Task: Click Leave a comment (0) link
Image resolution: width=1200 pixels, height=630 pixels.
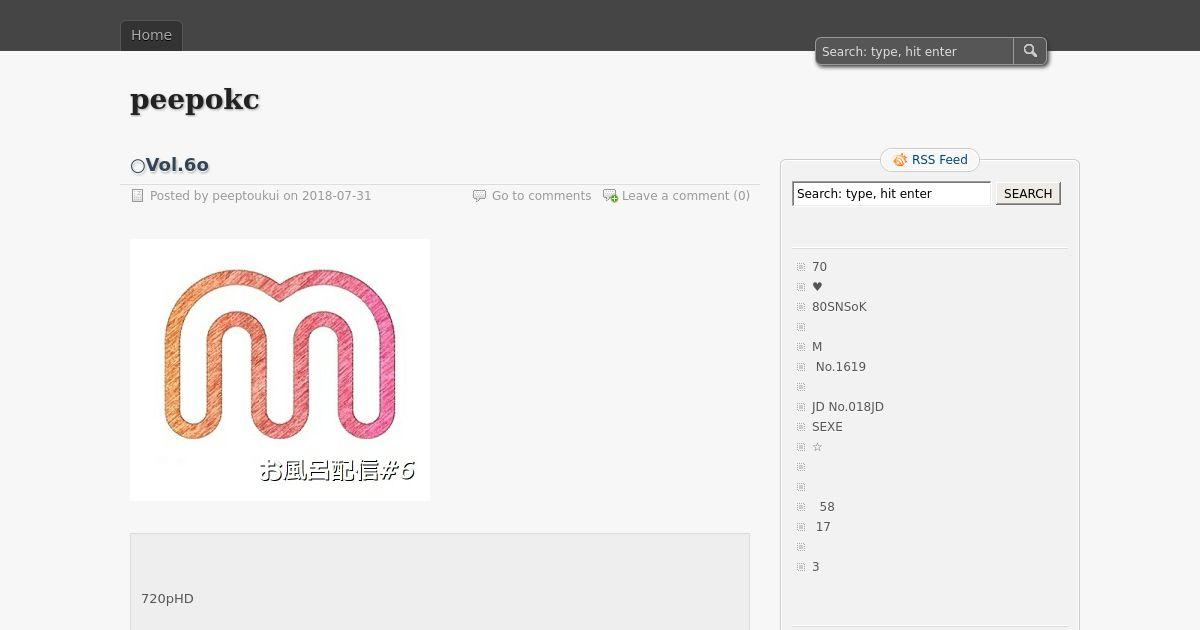Action: pos(686,196)
